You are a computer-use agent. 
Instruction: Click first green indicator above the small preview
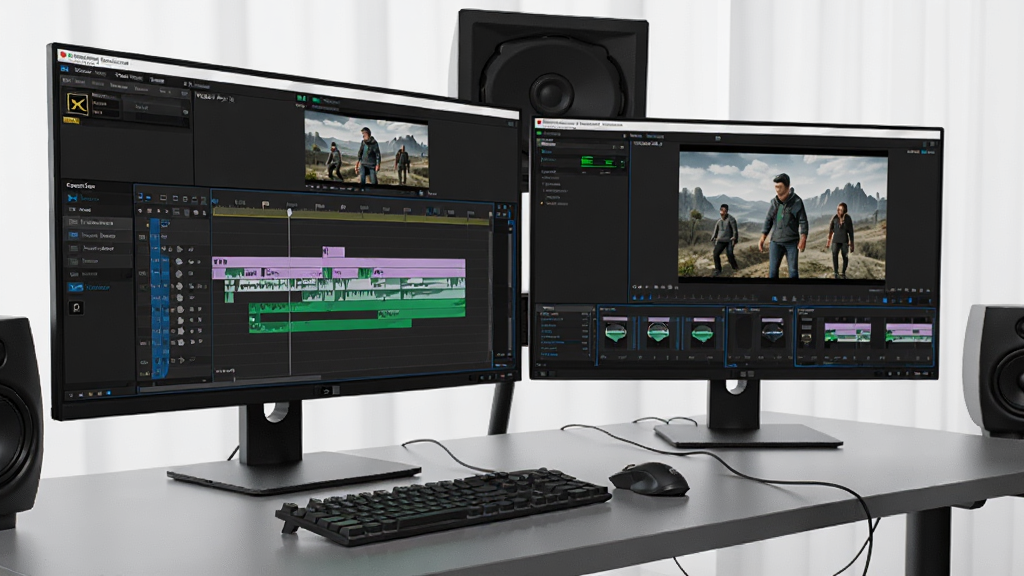click(301, 99)
